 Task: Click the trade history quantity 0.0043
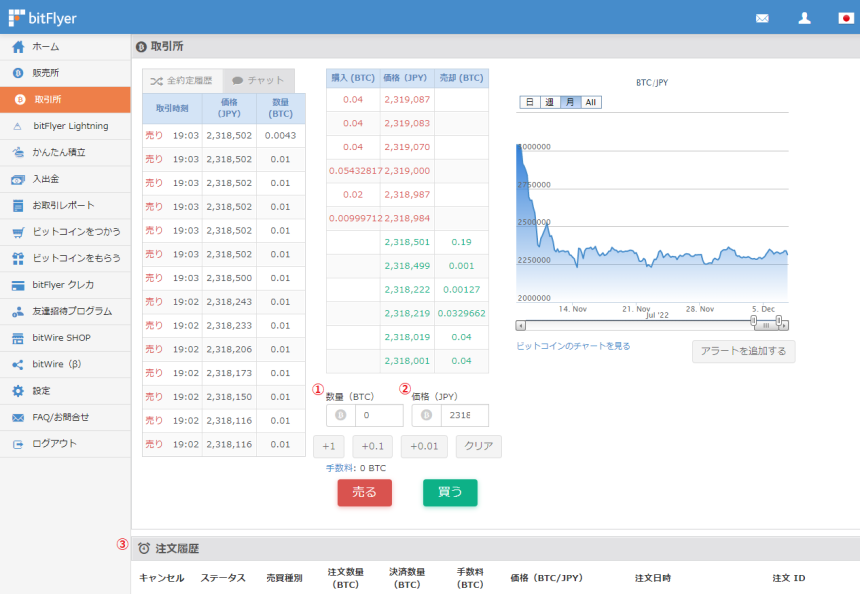click(x=280, y=135)
